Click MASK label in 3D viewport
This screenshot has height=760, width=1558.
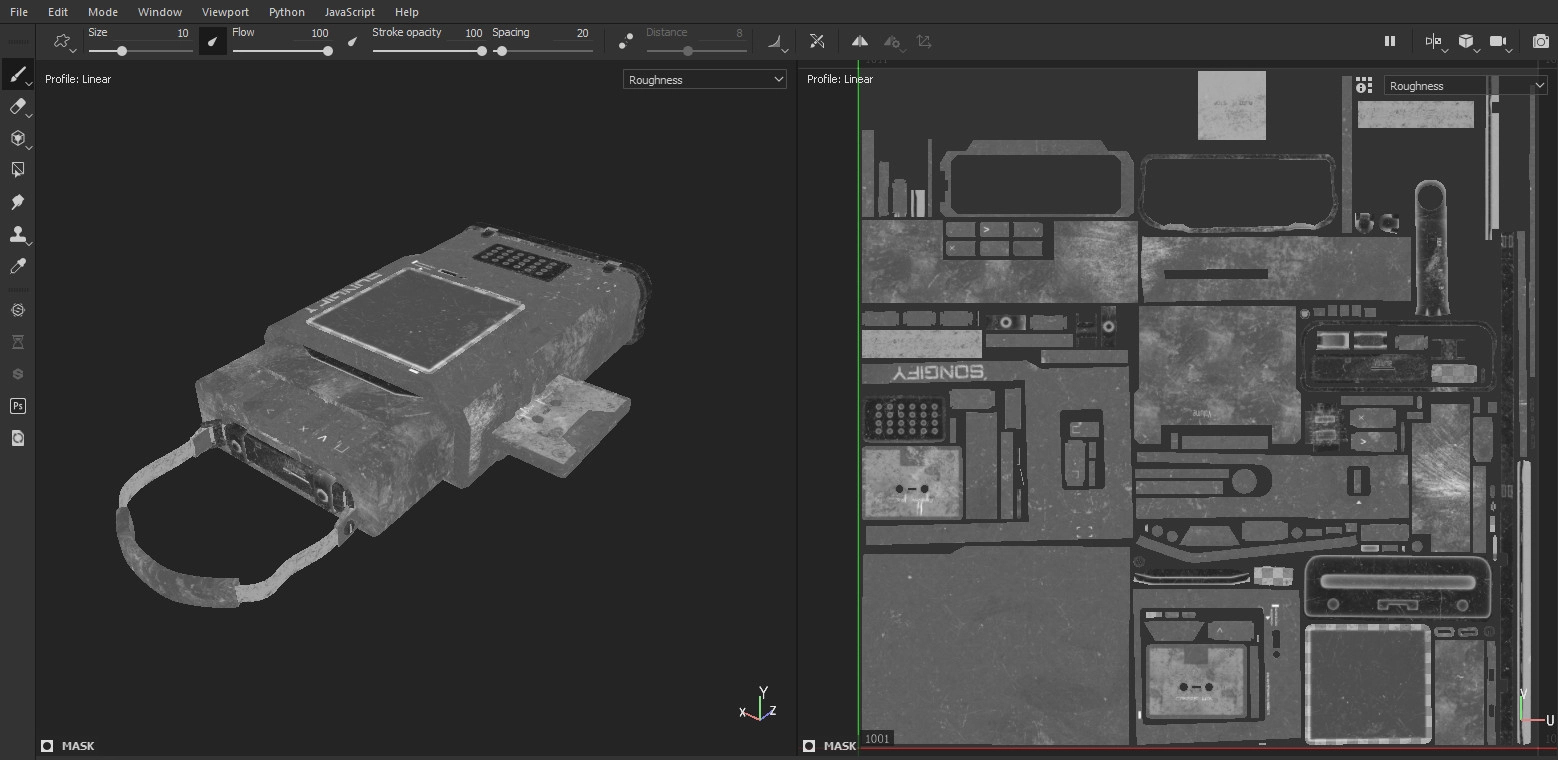(x=78, y=746)
